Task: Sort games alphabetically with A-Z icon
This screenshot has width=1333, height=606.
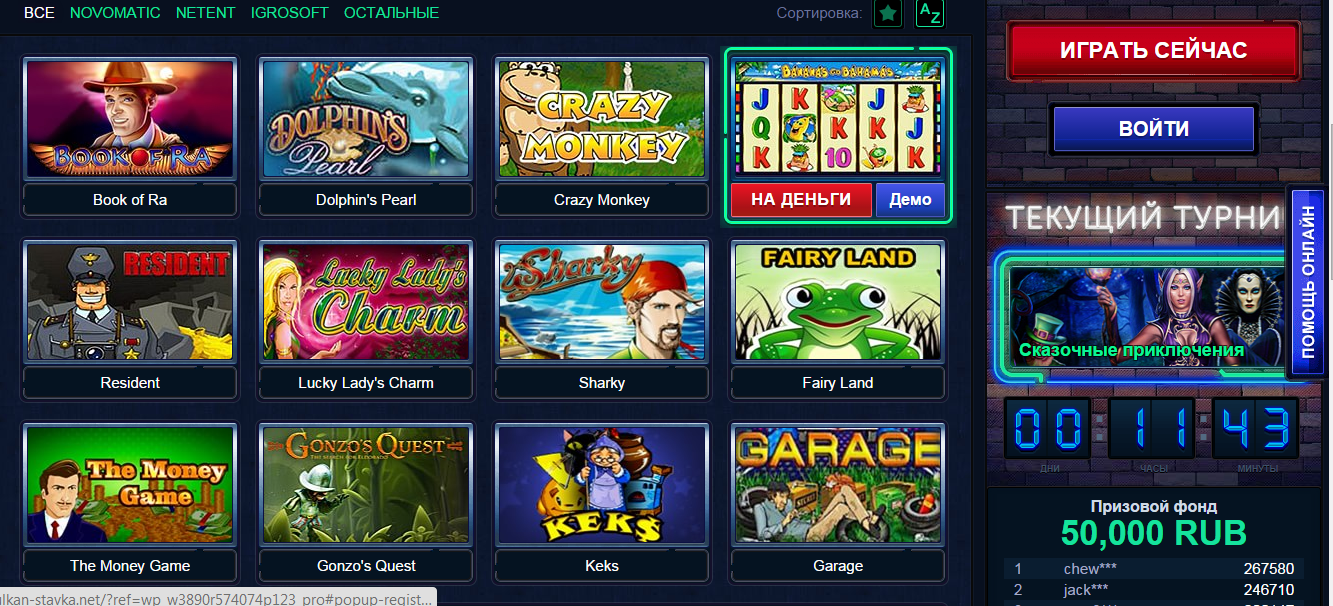Action: tap(930, 13)
